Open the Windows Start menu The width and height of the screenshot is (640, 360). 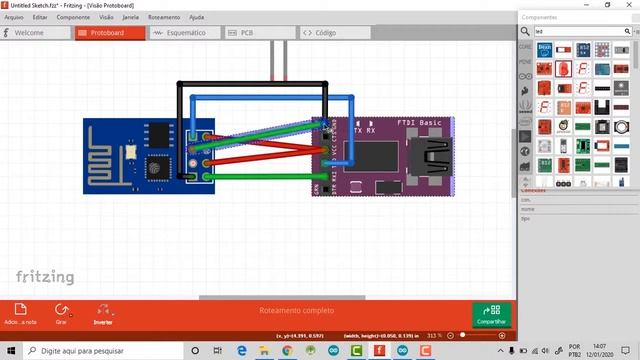(11, 351)
